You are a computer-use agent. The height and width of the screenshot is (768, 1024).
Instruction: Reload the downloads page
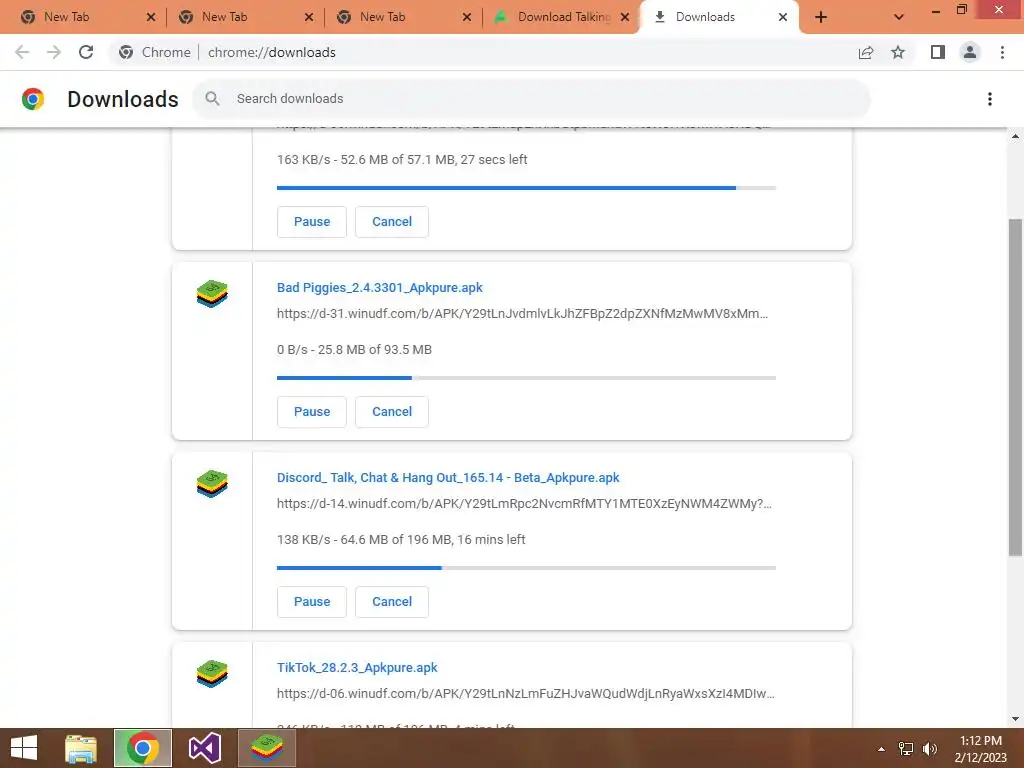coord(86,52)
